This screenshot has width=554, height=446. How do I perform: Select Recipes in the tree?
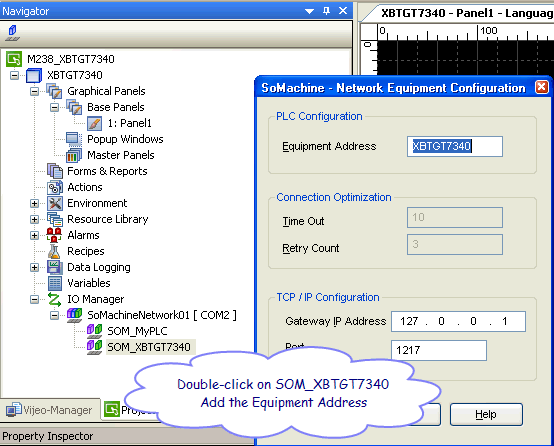pos(86,251)
